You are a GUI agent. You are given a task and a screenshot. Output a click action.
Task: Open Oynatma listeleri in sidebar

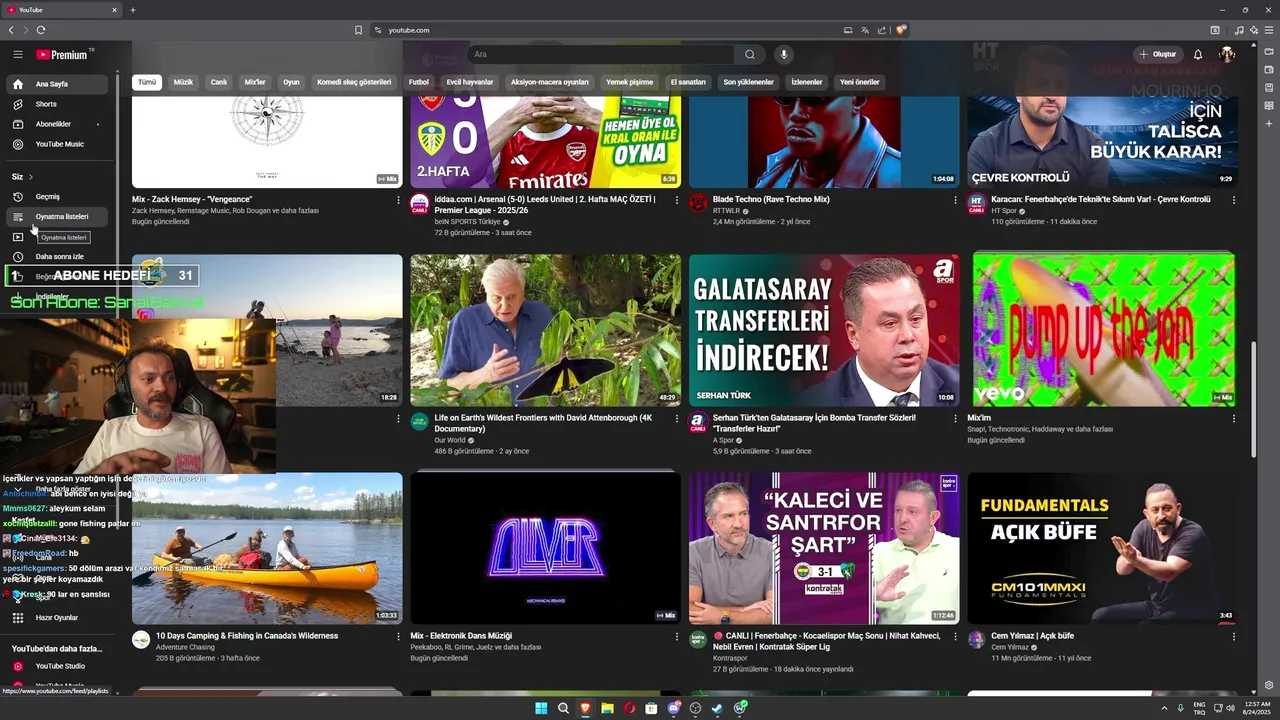tap(56, 217)
